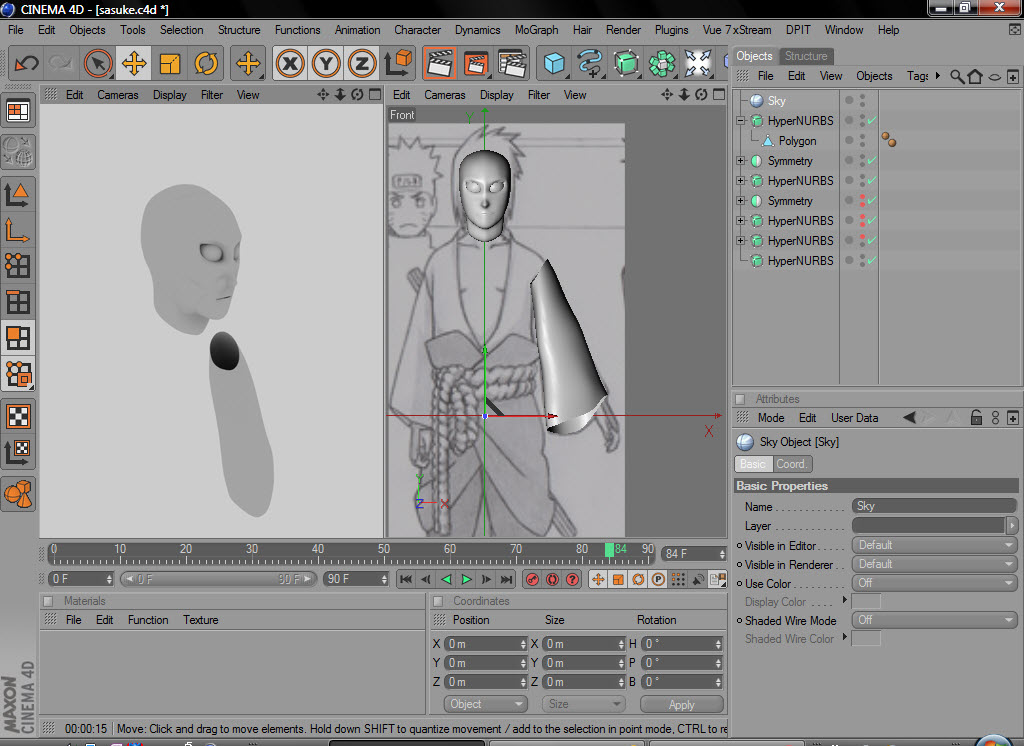
Task: Toggle the green checkmark on first HyperNURBS
Action: (x=872, y=121)
